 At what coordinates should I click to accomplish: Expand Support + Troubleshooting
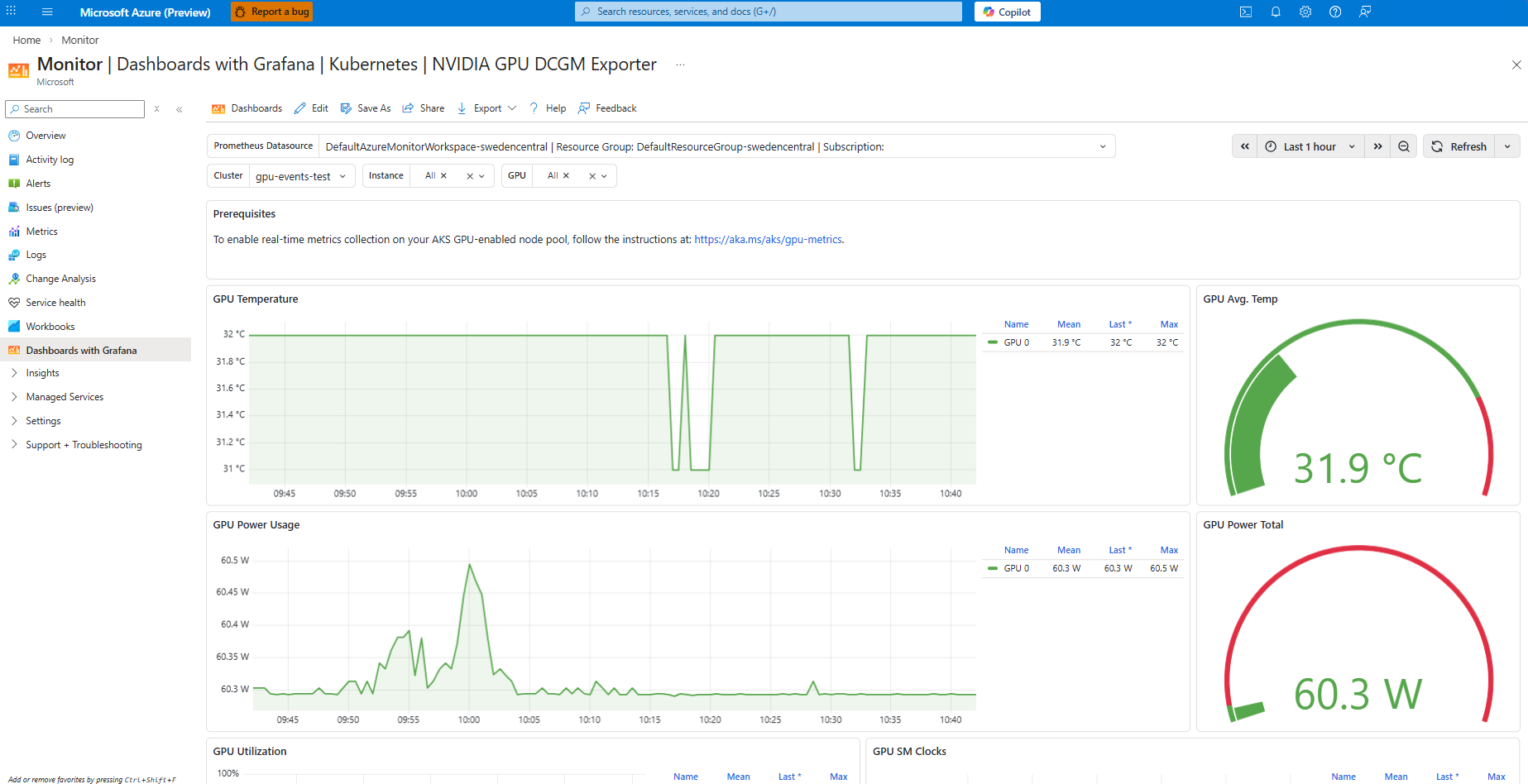point(15,445)
